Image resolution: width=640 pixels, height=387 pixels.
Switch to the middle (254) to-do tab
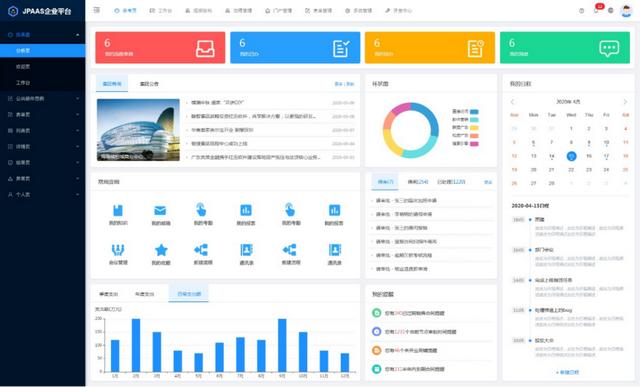pyautogui.click(x=418, y=182)
